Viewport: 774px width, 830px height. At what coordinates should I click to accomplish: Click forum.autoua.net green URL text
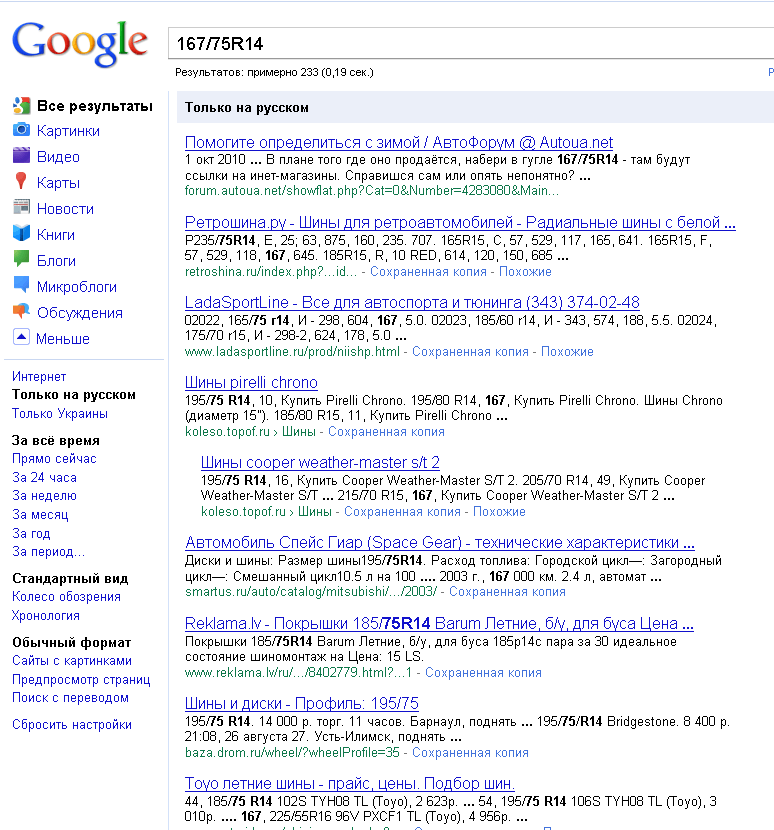pyautogui.click(x=372, y=191)
